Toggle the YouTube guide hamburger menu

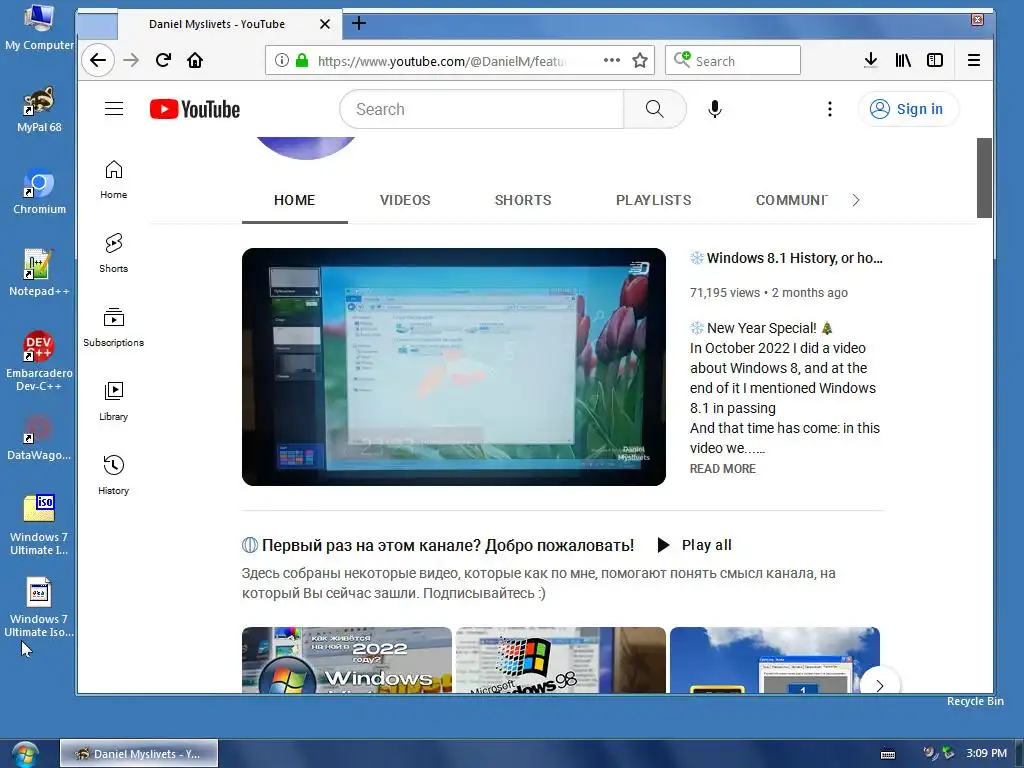coord(114,108)
